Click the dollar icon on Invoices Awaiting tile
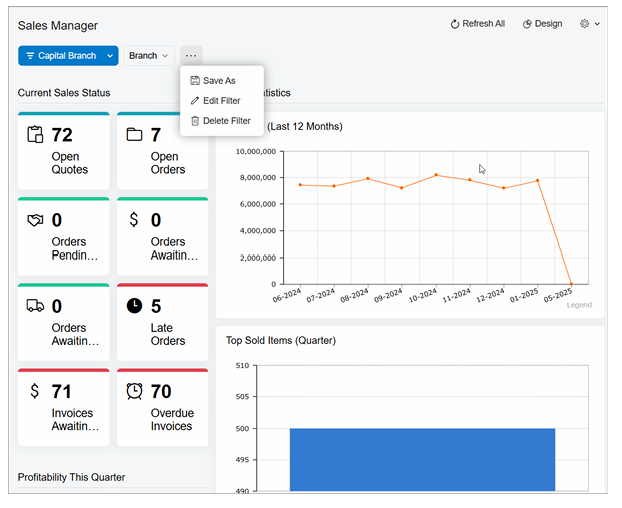 coord(35,391)
